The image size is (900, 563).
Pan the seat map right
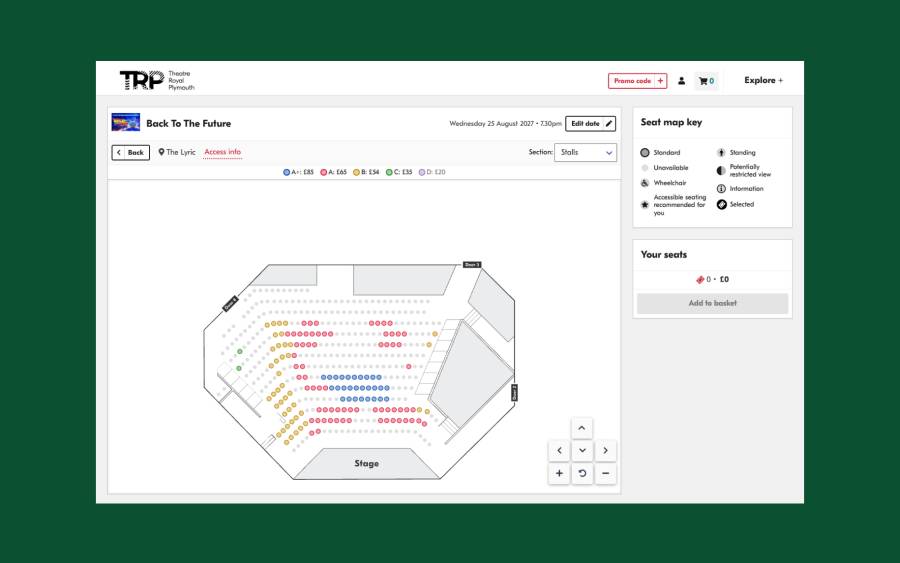pos(605,451)
